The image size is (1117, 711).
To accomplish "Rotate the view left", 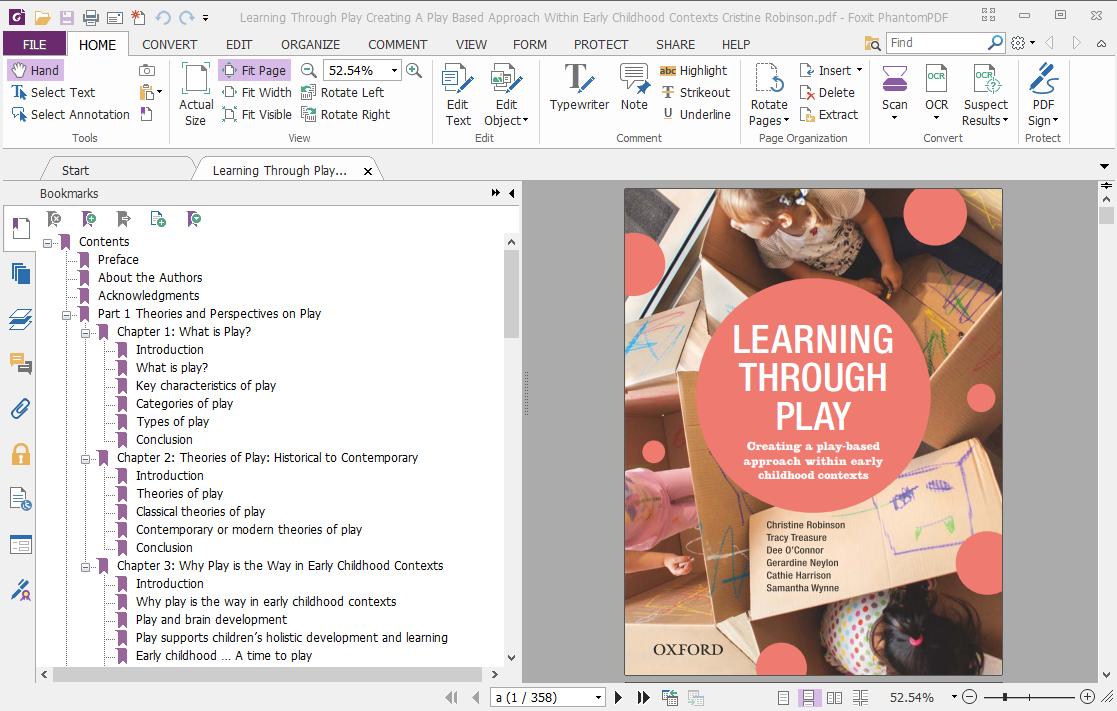I will pos(343,92).
